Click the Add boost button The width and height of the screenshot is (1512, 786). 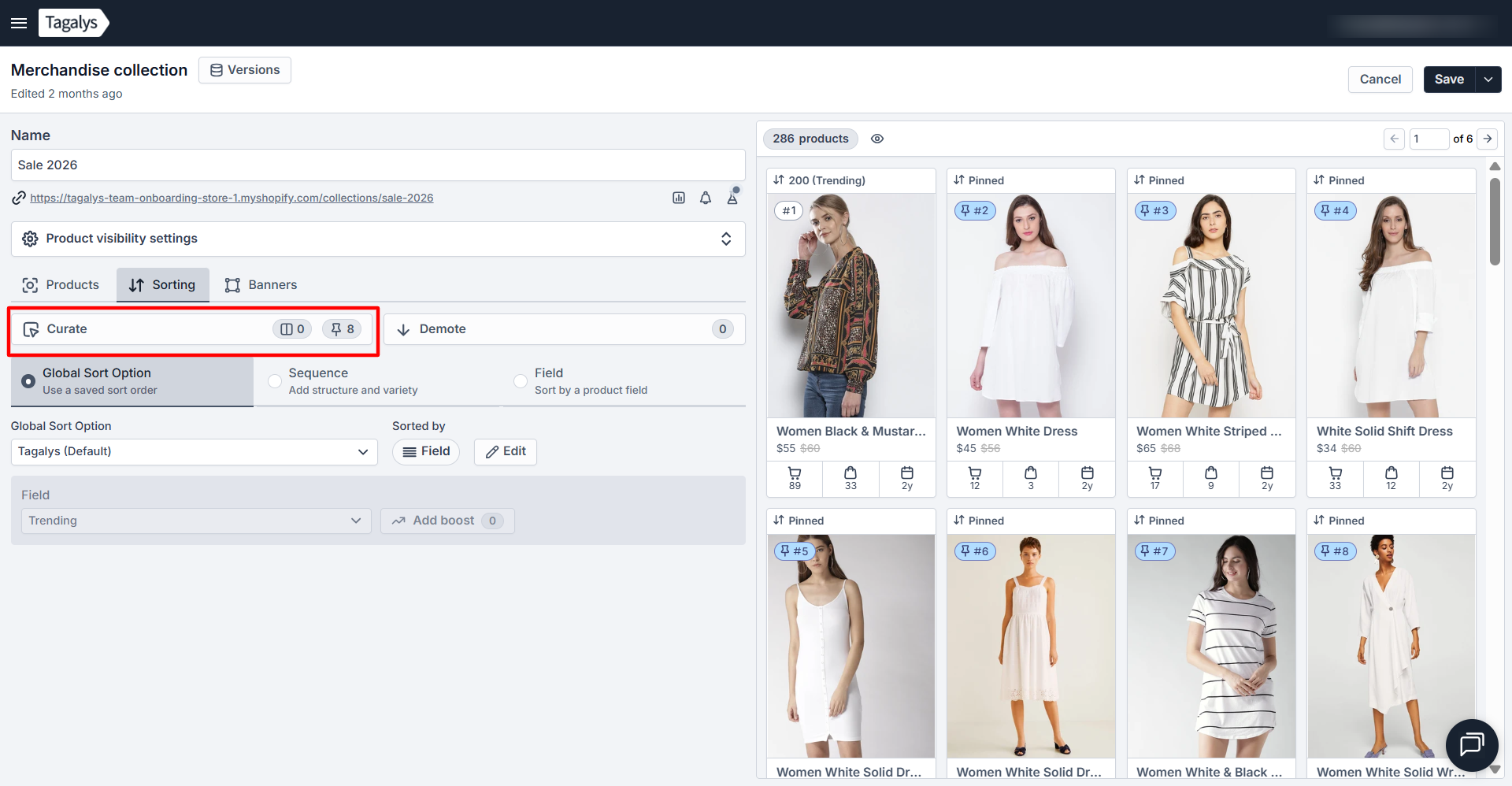(447, 521)
